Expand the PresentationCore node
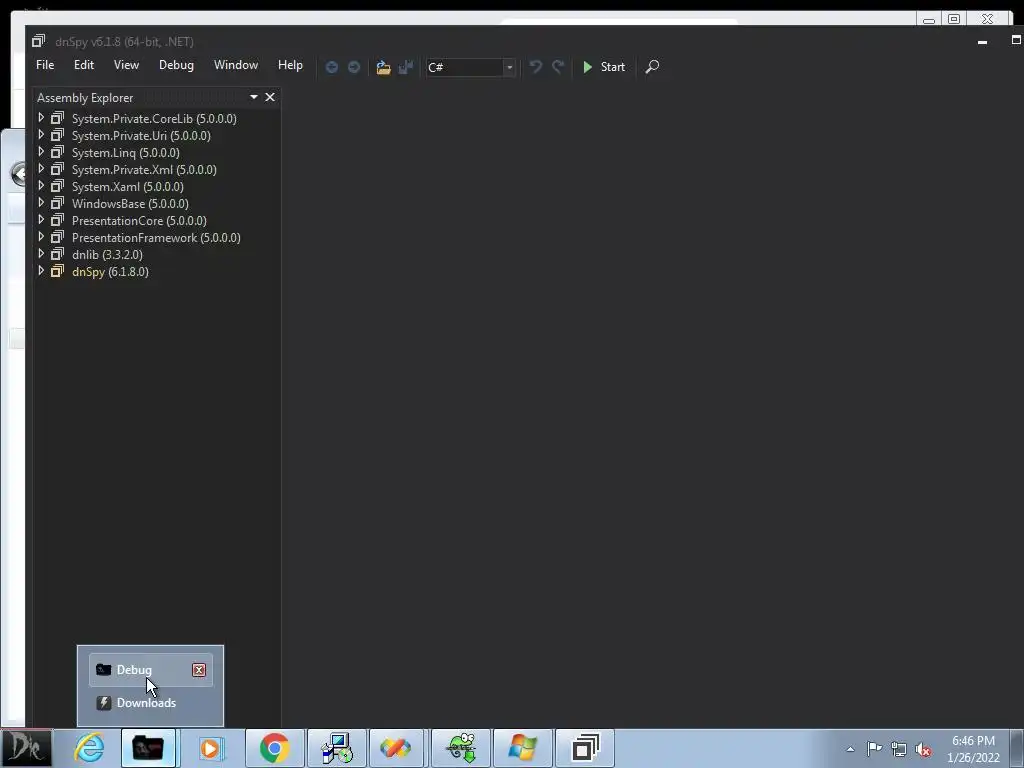Image resolution: width=1024 pixels, height=768 pixels. pyautogui.click(x=41, y=220)
